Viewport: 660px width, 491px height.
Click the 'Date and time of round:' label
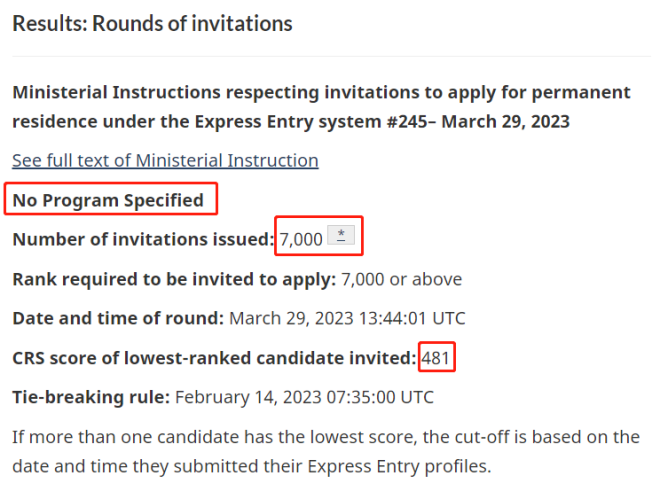(x=118, y=318)
